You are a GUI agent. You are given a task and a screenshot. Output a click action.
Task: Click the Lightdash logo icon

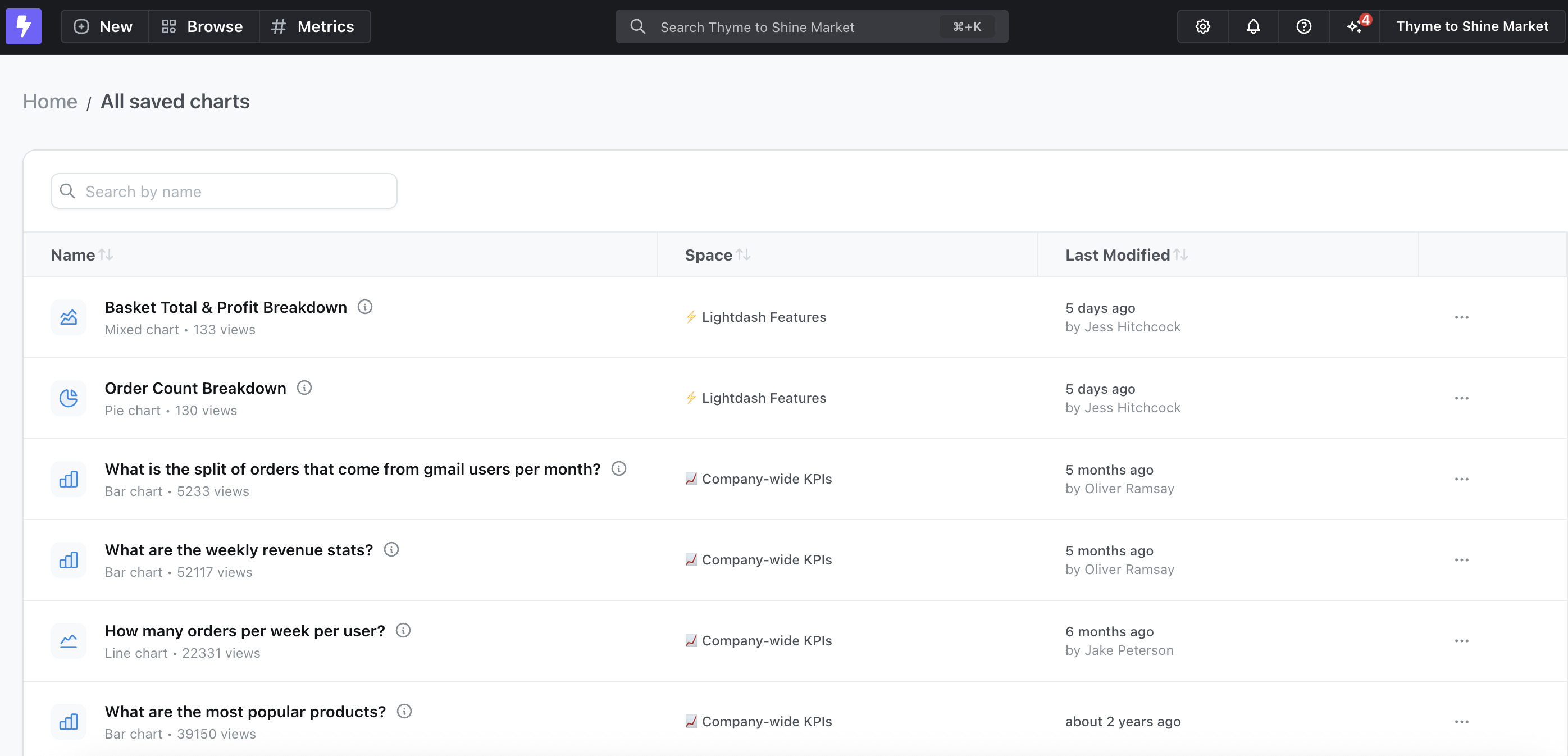(23, 26)
